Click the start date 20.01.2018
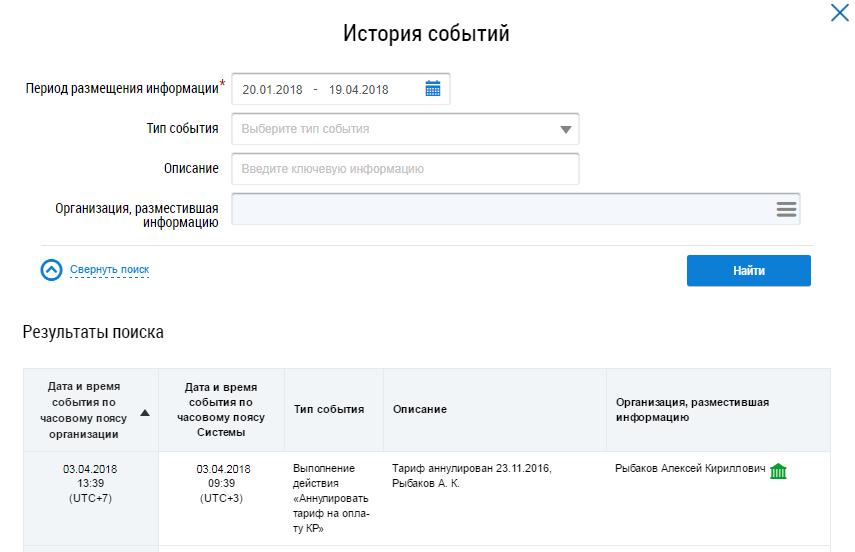This screenshot has height=552, width=855. 270,89
